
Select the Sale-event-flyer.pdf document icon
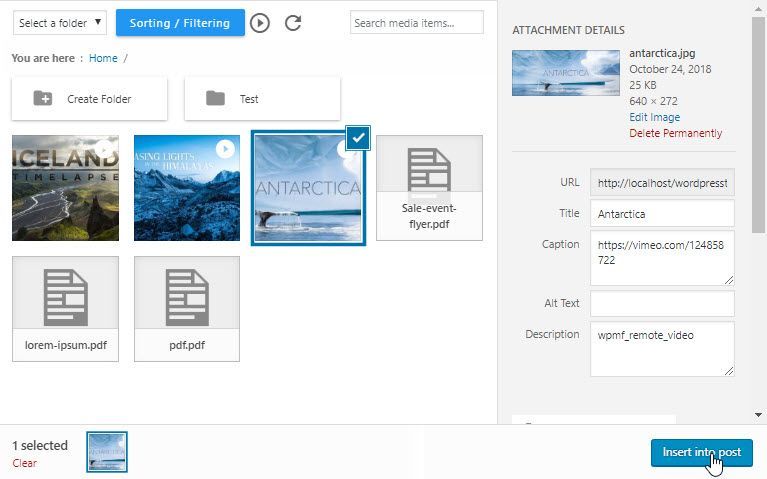(x=429, y=170)
